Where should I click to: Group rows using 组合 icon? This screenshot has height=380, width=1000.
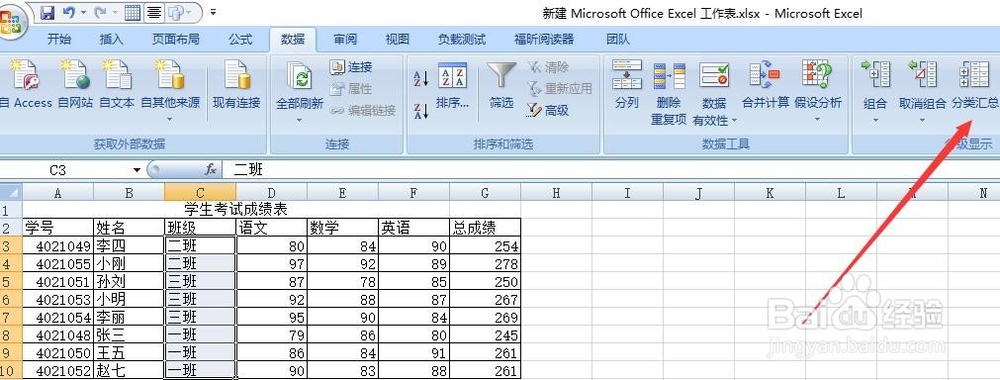876,75
